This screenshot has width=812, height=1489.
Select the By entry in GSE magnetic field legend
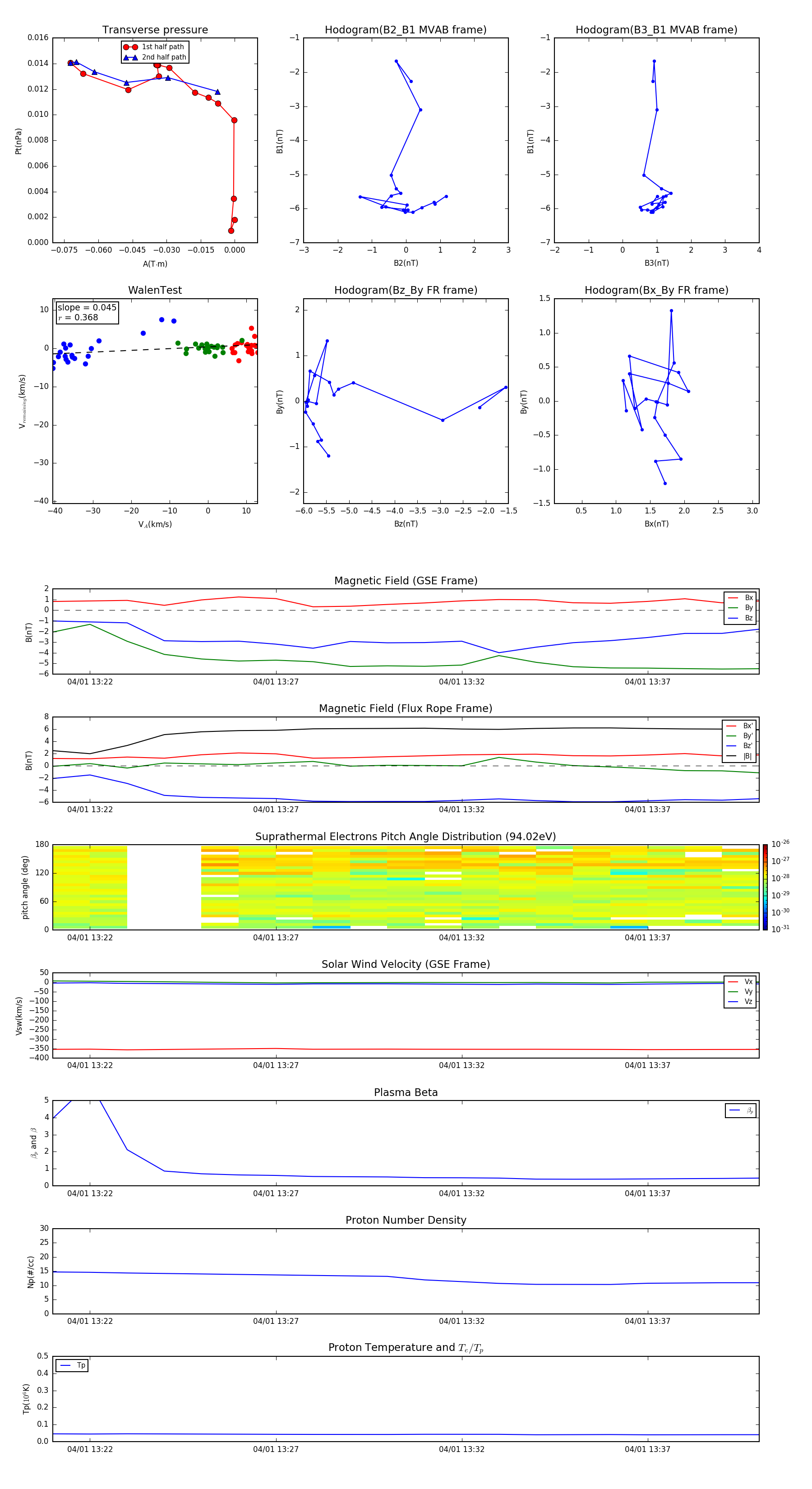pos(740,607)
